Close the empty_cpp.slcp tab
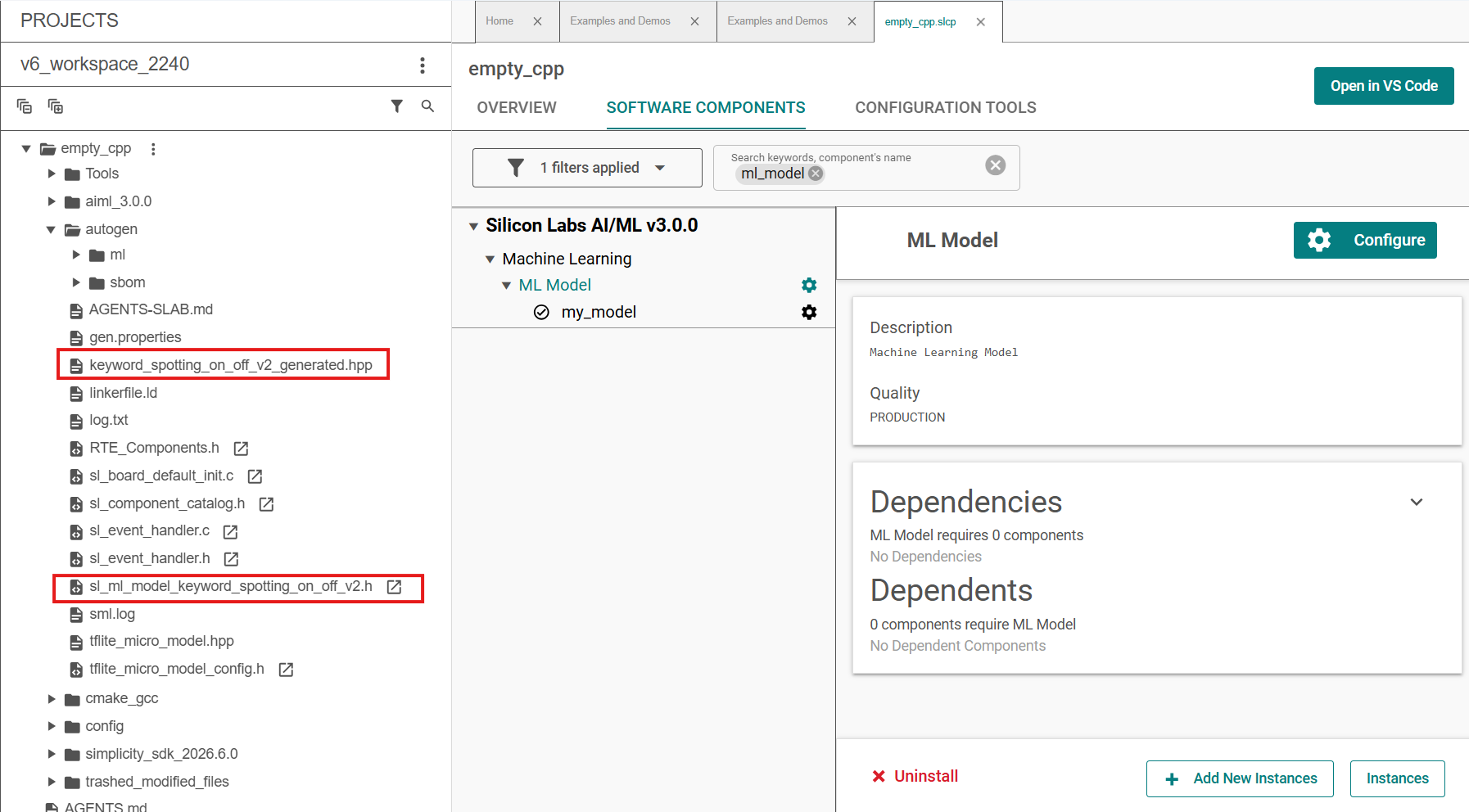The width and height of the screenshot is (1469, 812). (981, 22)
